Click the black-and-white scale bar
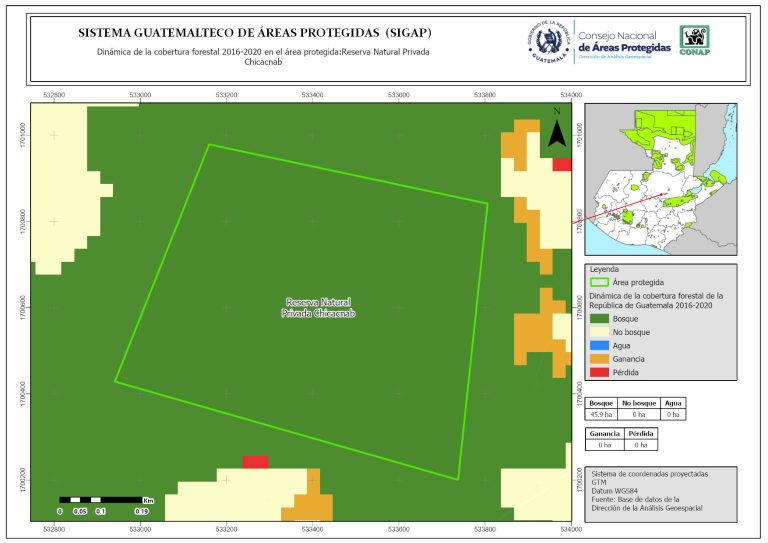 tap(99, 498)
